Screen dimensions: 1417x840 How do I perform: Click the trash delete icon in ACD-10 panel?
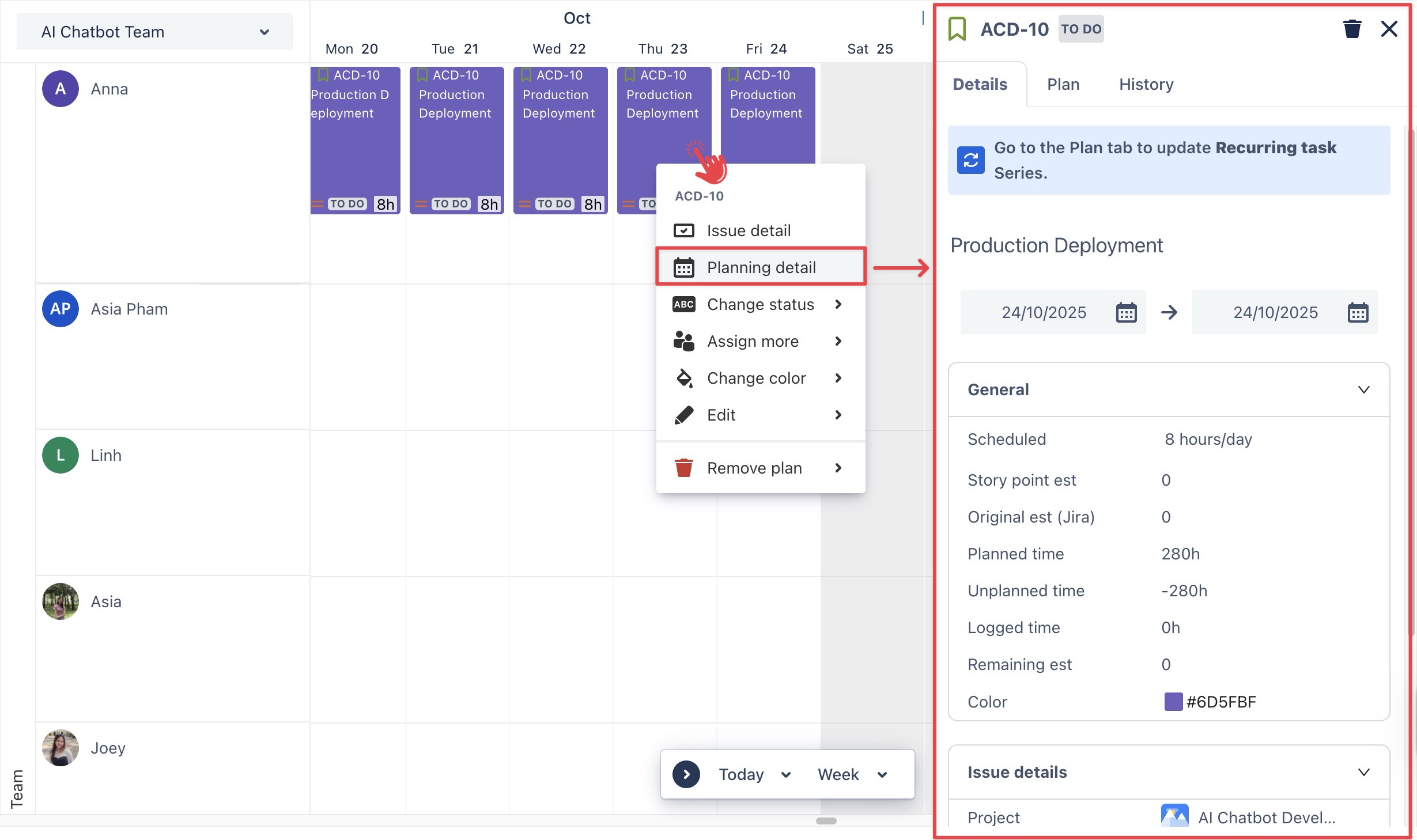pos(1352,29)
